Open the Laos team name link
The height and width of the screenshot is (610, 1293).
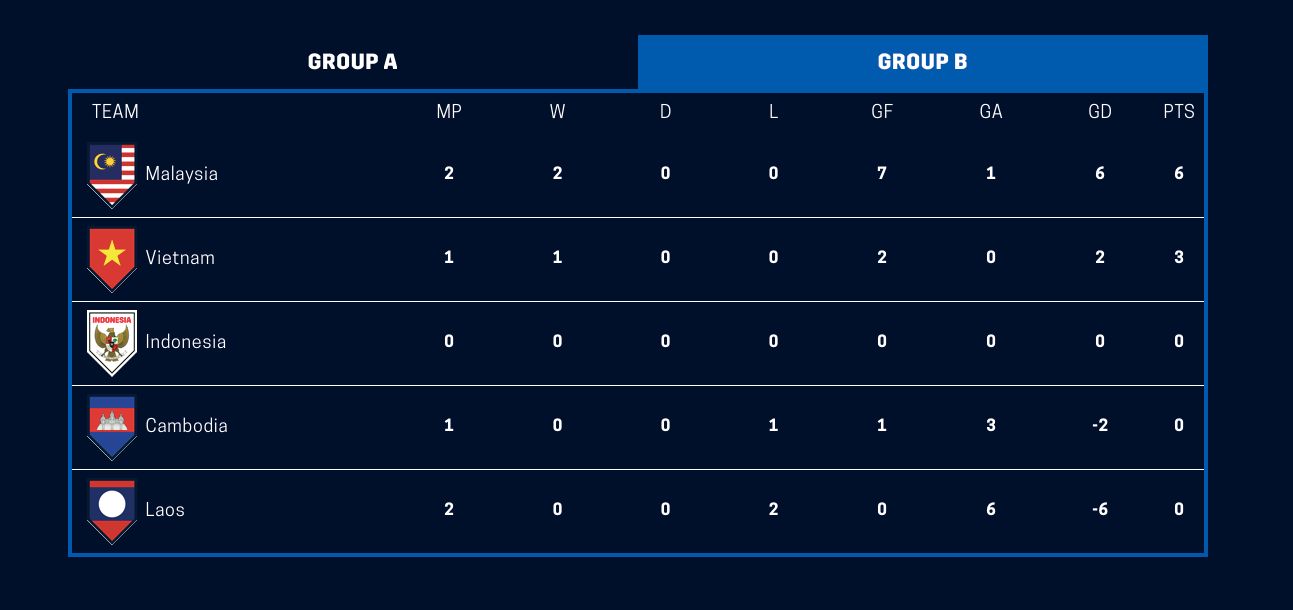(165, 509)
